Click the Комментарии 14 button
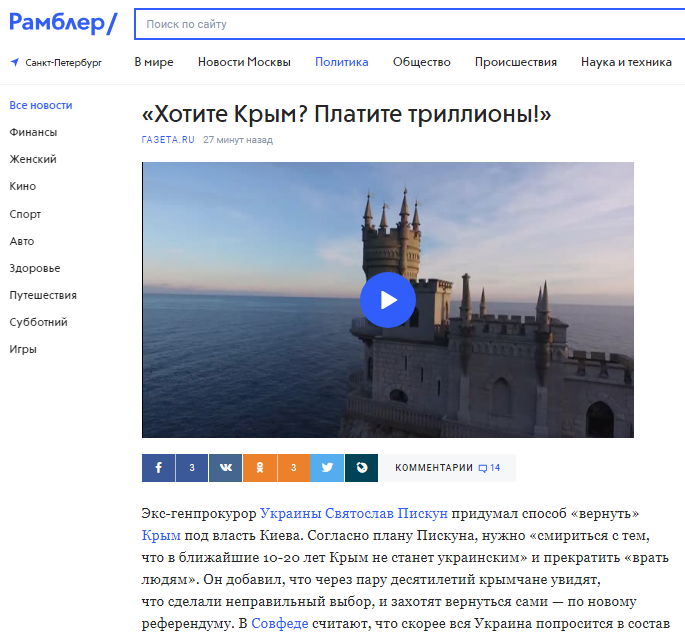Screen dimensions: 685x634 coord(447,468)
